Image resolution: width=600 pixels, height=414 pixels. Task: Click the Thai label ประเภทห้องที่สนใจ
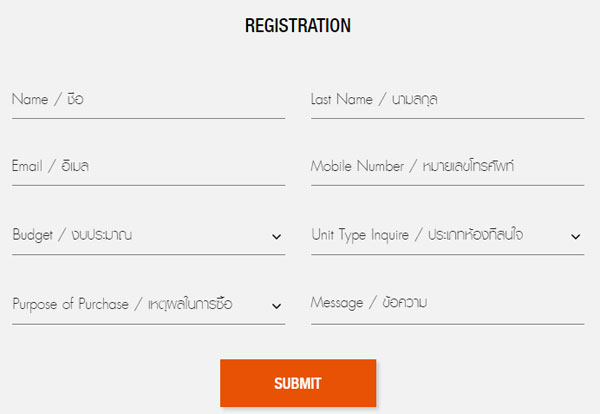[476, 236]
